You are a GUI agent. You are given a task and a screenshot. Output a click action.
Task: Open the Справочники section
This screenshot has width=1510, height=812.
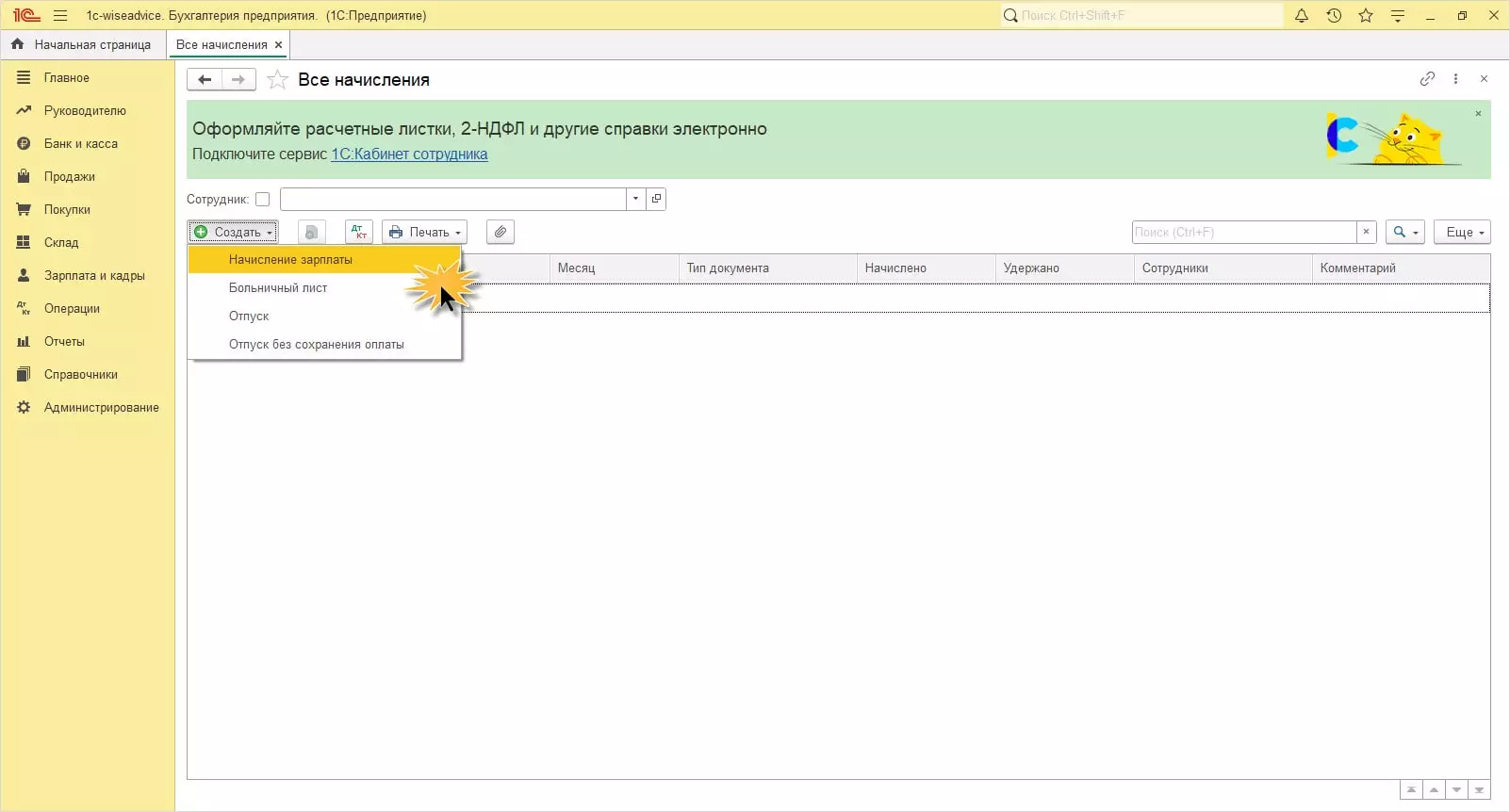coord(80,374)
